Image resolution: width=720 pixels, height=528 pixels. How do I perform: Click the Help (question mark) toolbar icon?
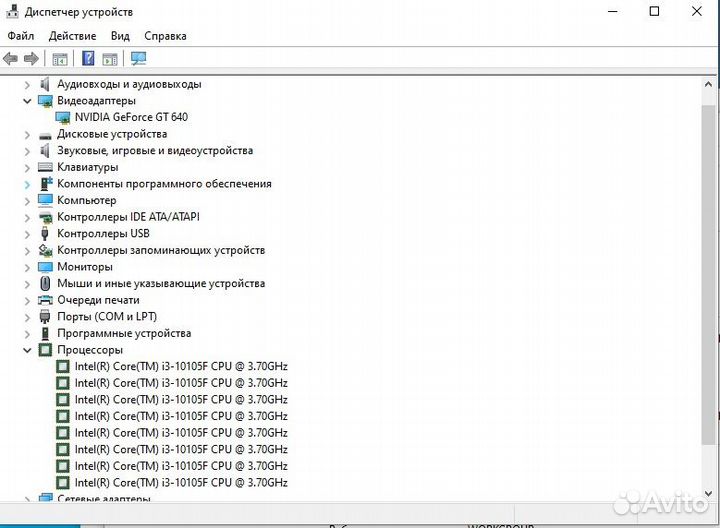pyautogui.click(x=88, y=59)
